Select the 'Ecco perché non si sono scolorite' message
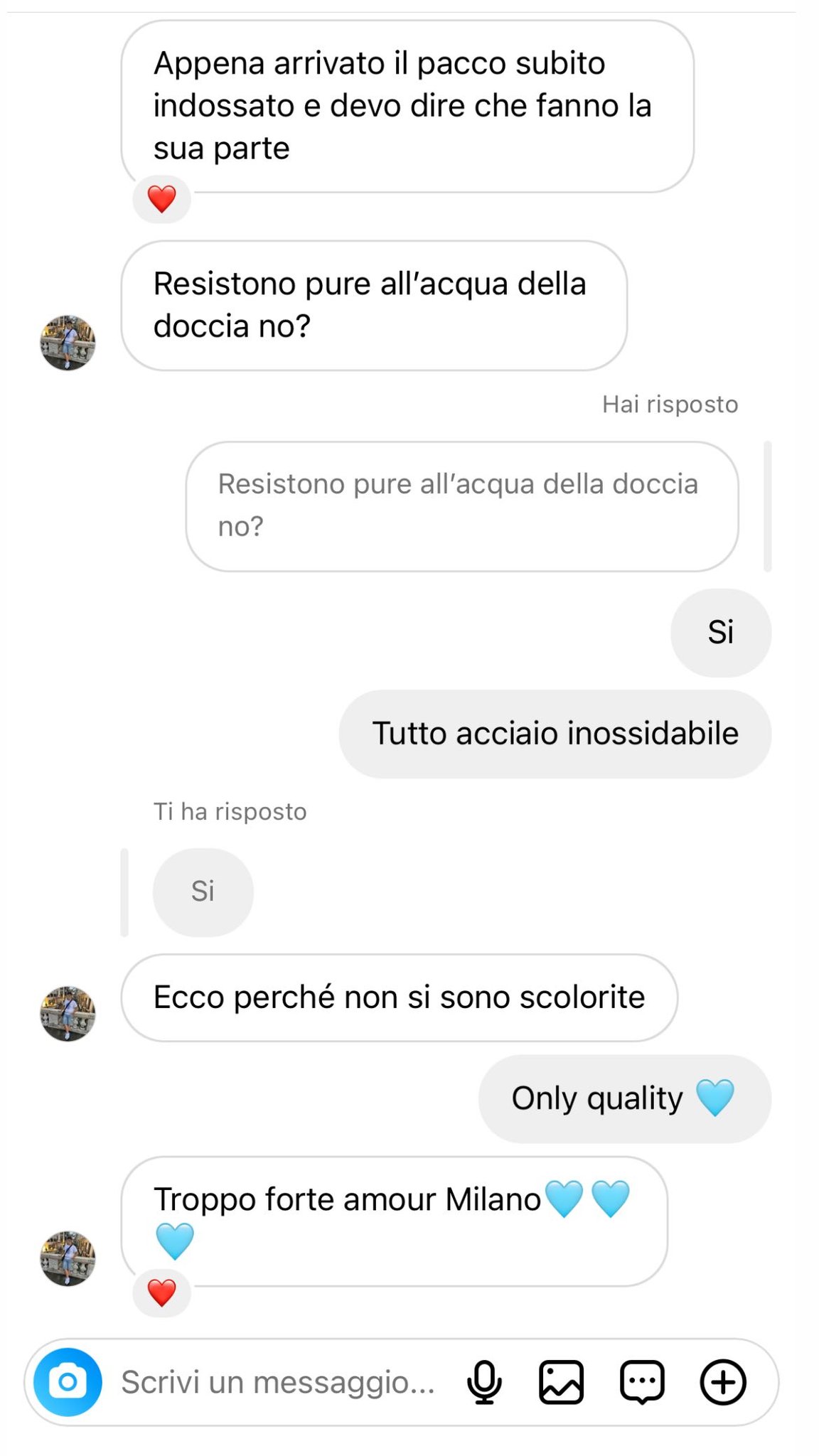This screenshot has width=819, height=1456. 399,997
